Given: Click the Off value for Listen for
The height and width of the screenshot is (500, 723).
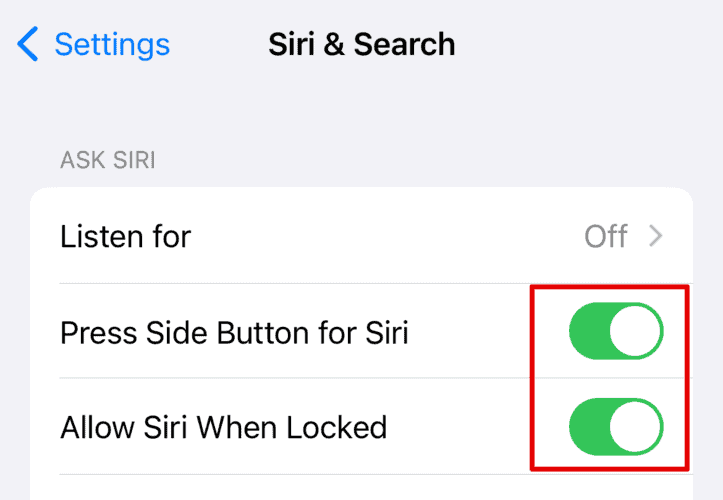Looking at the screenshot, I should (606, 236).
